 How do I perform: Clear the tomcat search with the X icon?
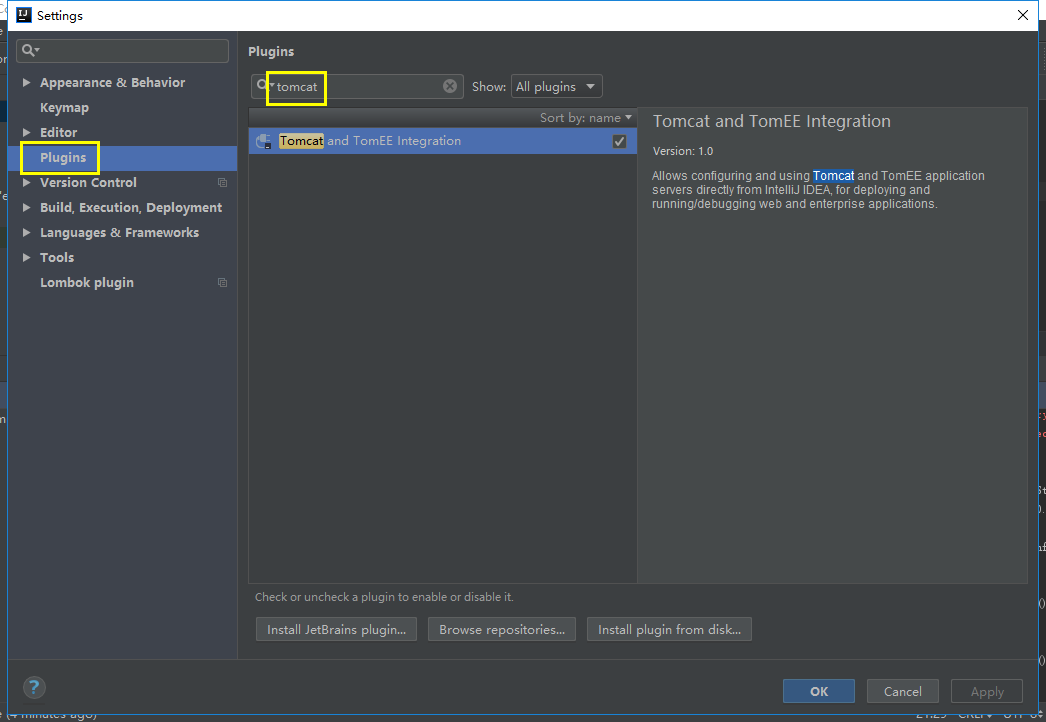click(x=450, y=86)
